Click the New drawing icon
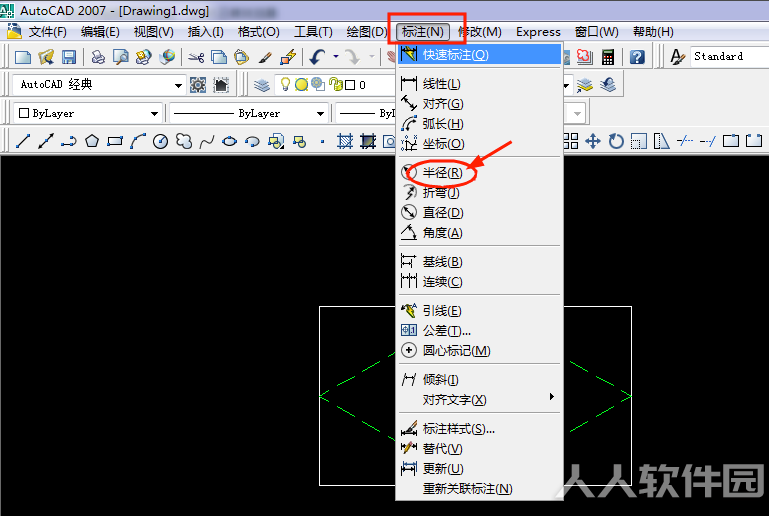Viewport: 769px width, 516px height. click(x=23, y=57)
